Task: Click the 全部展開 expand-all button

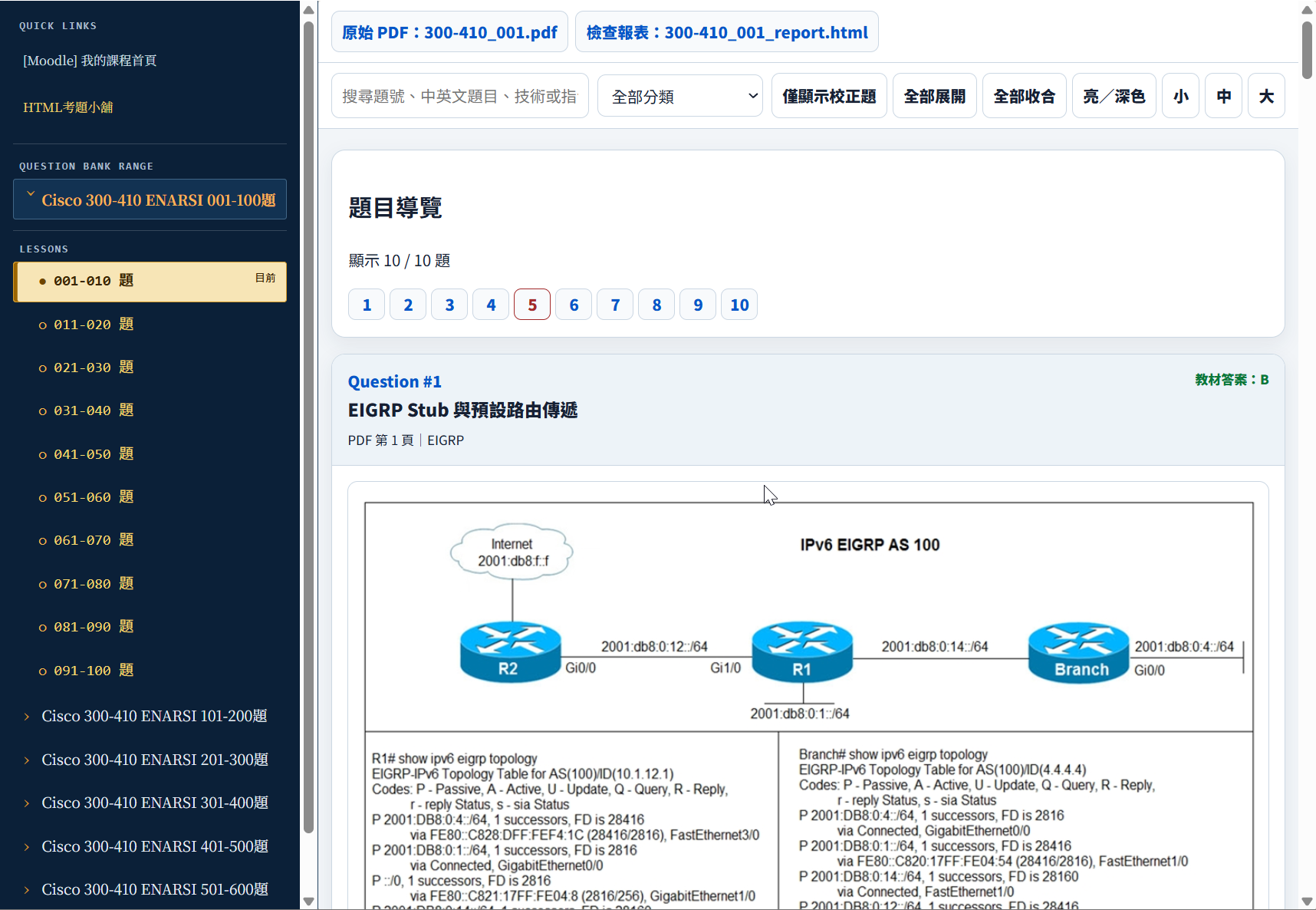Action: tap(934, 96)
